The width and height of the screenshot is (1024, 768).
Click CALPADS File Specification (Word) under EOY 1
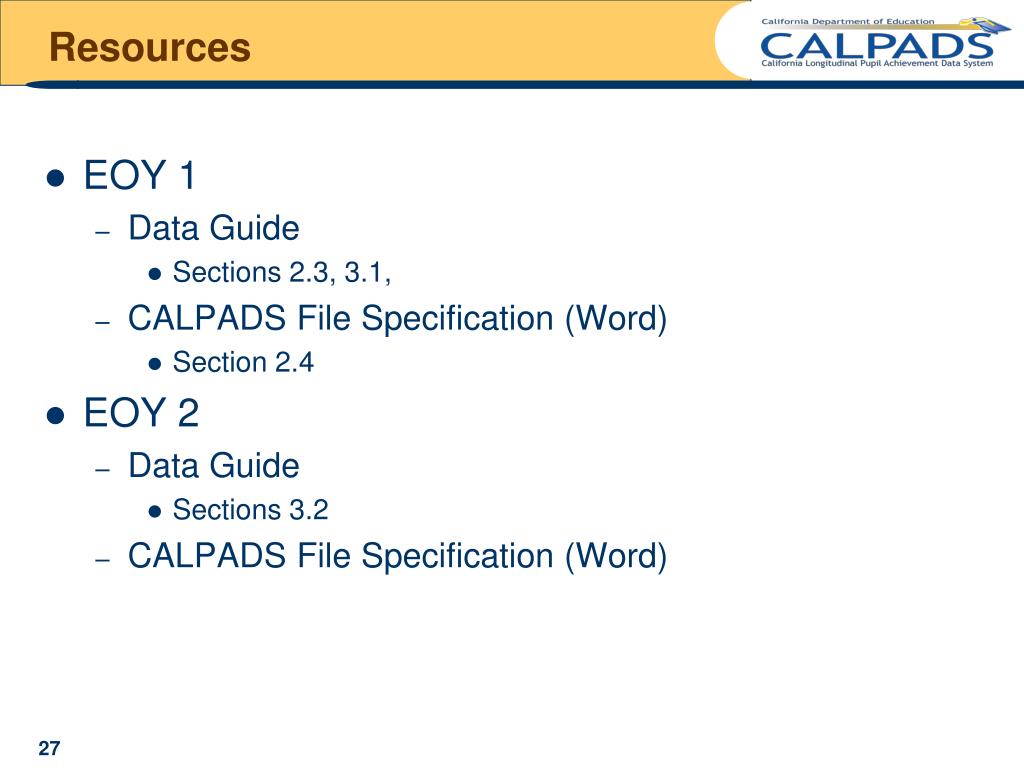click(397, 319)
